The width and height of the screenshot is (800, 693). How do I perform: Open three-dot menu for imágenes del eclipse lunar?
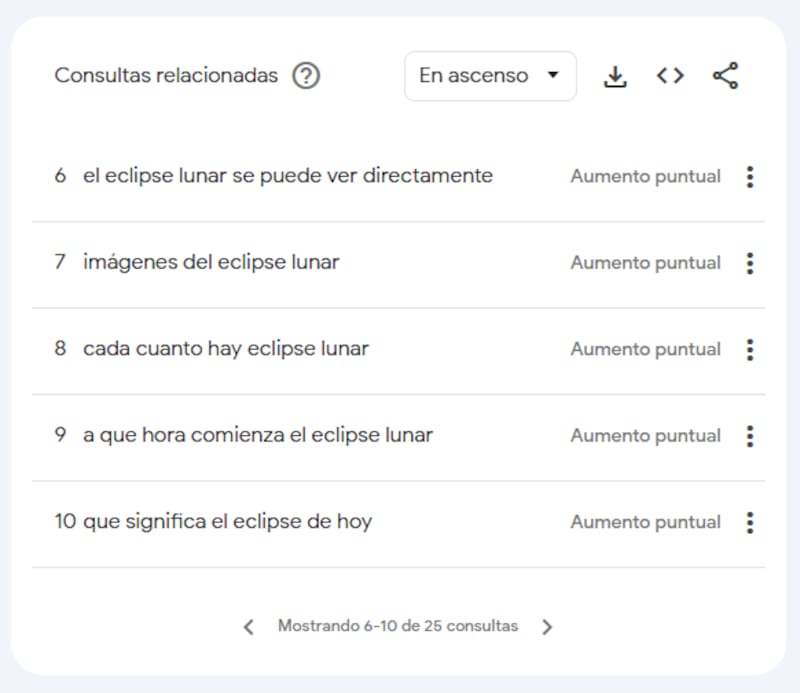[750, 263]
